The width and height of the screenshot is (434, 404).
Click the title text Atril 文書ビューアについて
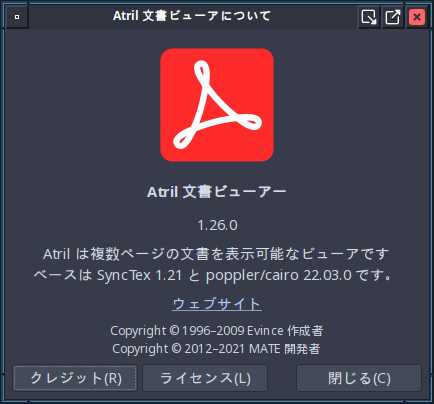point(192,16)
